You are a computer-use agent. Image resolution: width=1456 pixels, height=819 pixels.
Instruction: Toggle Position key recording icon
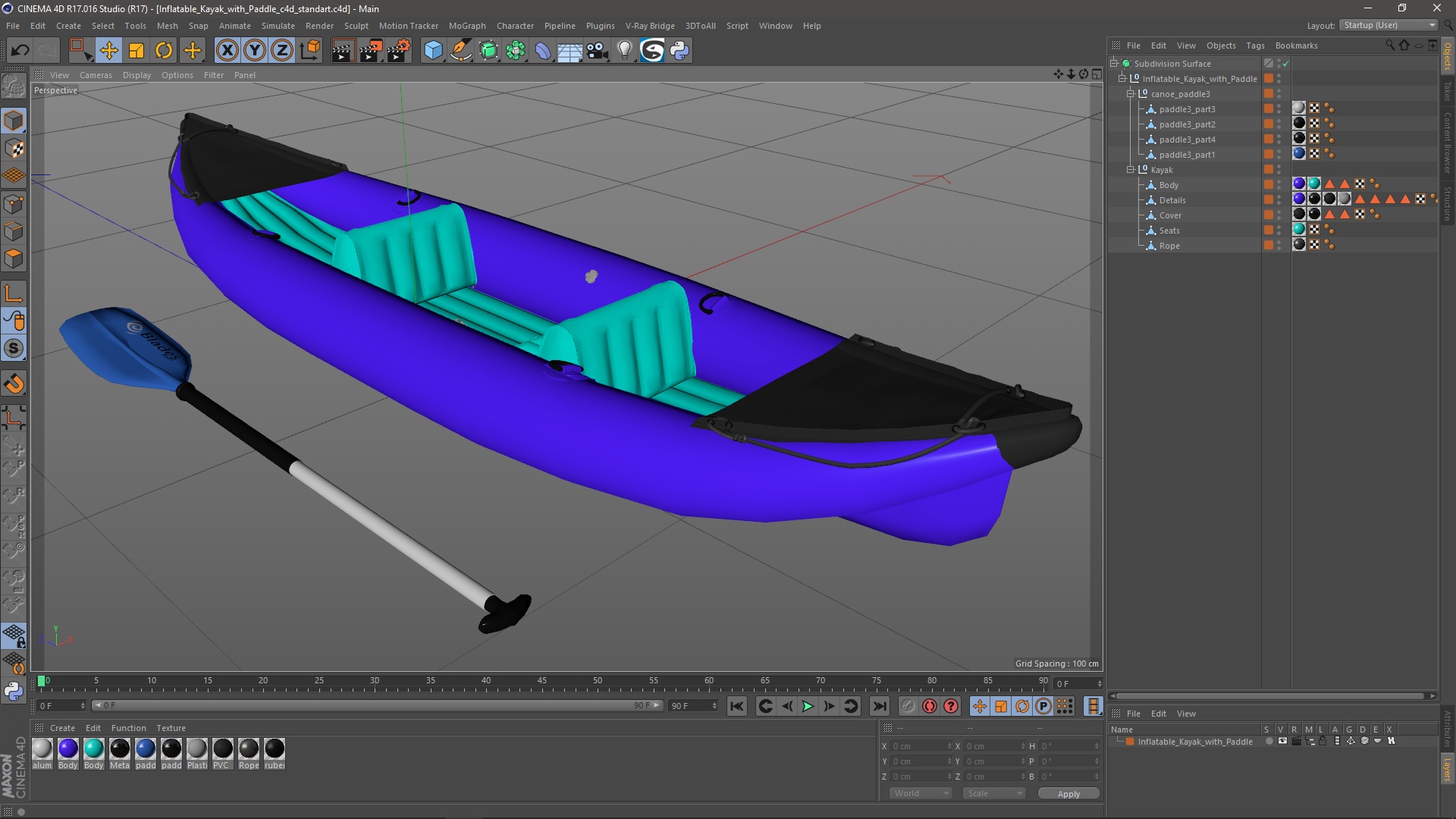coord(980,706)
